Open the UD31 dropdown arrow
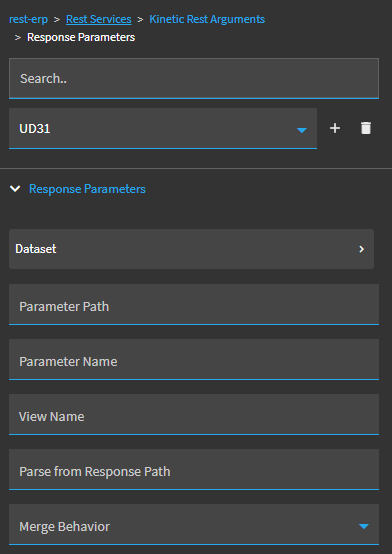The width and height of the screenshot is (392, 554). 302,130
